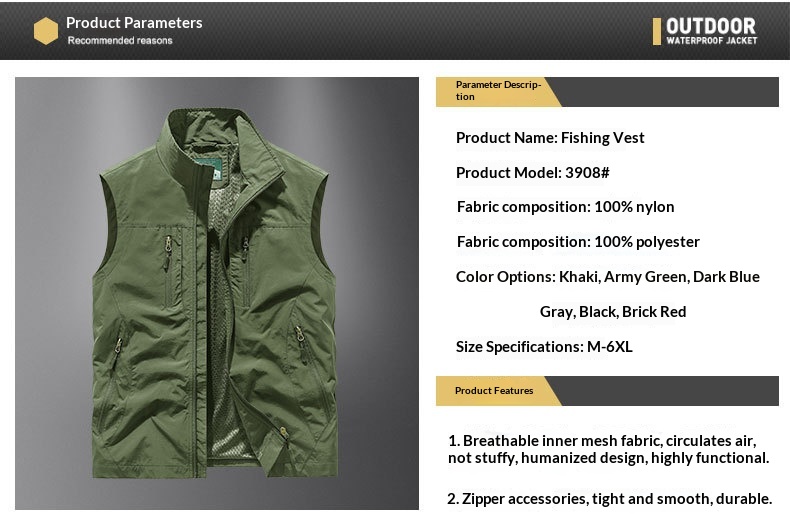790x523 pixels.
Task: Click the OUTDOOR Waterproof Jacket logo
Action: click(x=711, y=31)
